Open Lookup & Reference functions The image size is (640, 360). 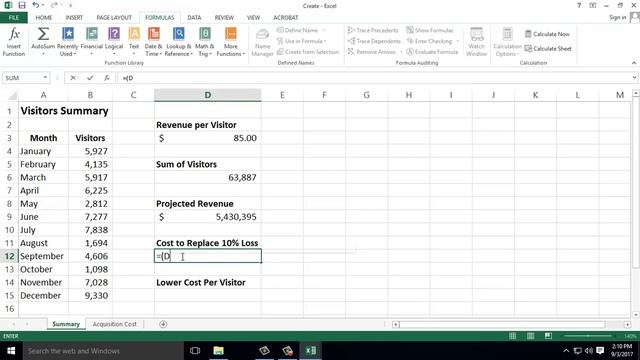[x=178, y=42]
